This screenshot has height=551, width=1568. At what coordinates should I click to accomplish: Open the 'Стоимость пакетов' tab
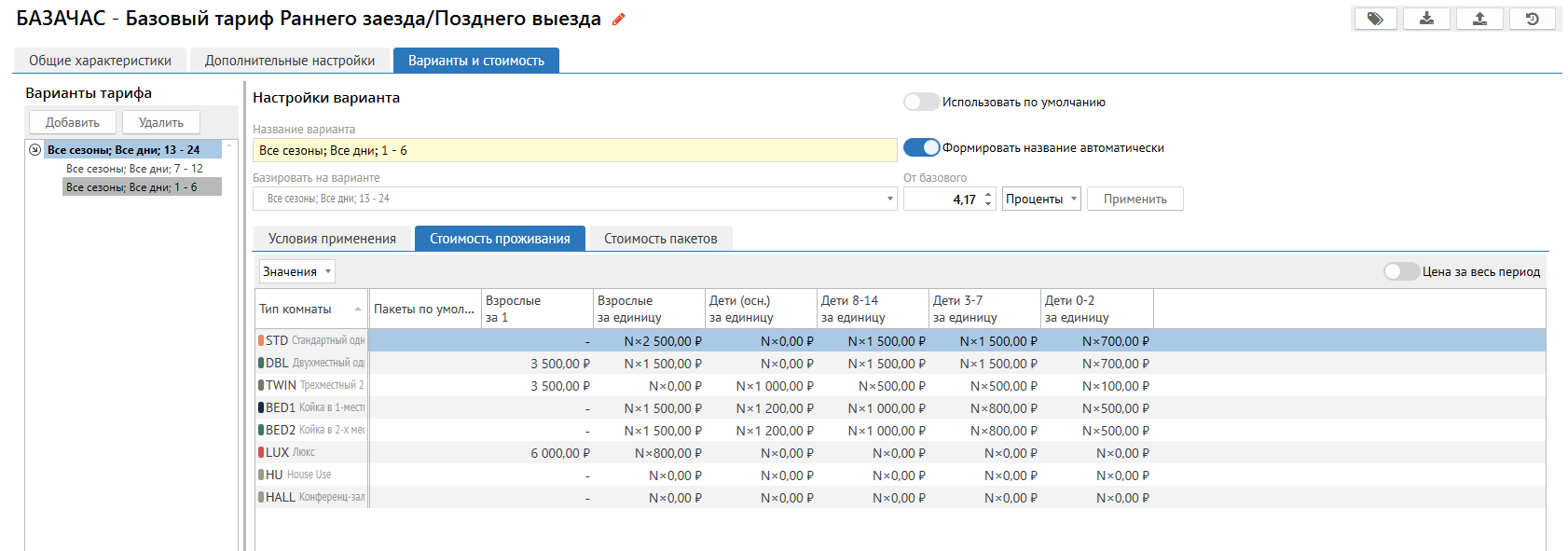pos(660,239)
